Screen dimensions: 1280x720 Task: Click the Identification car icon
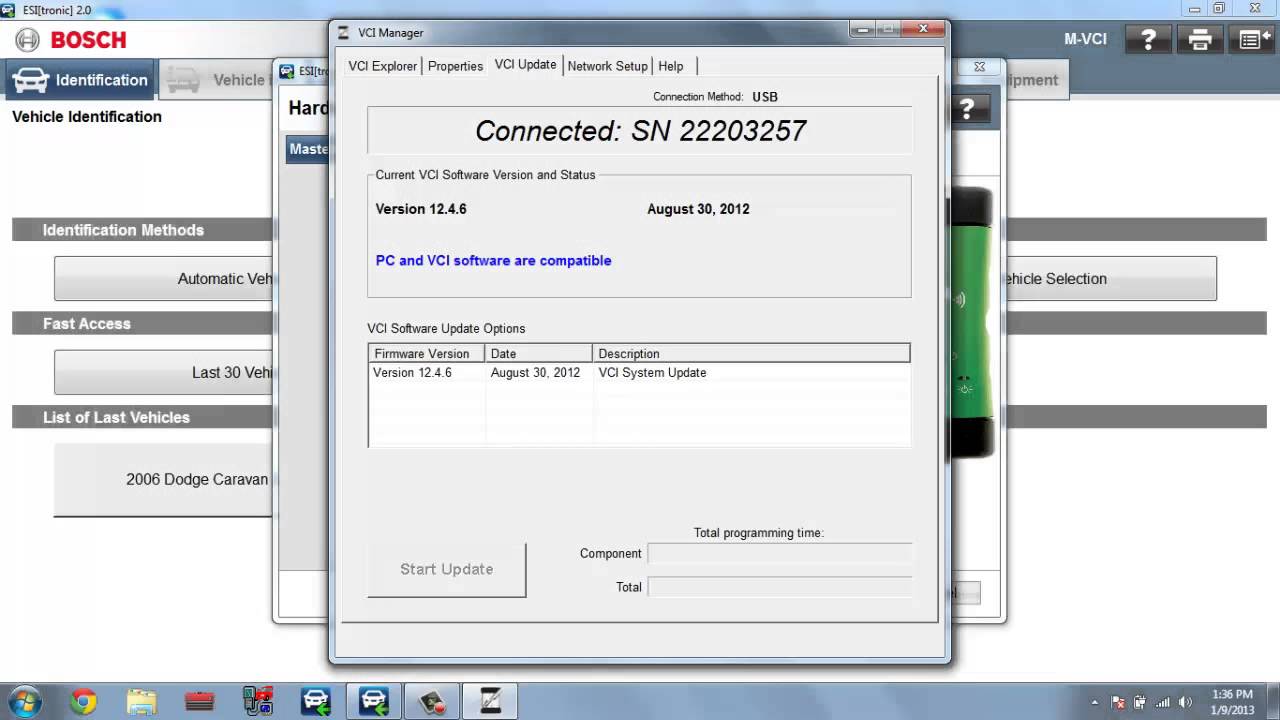coord(30,80)
